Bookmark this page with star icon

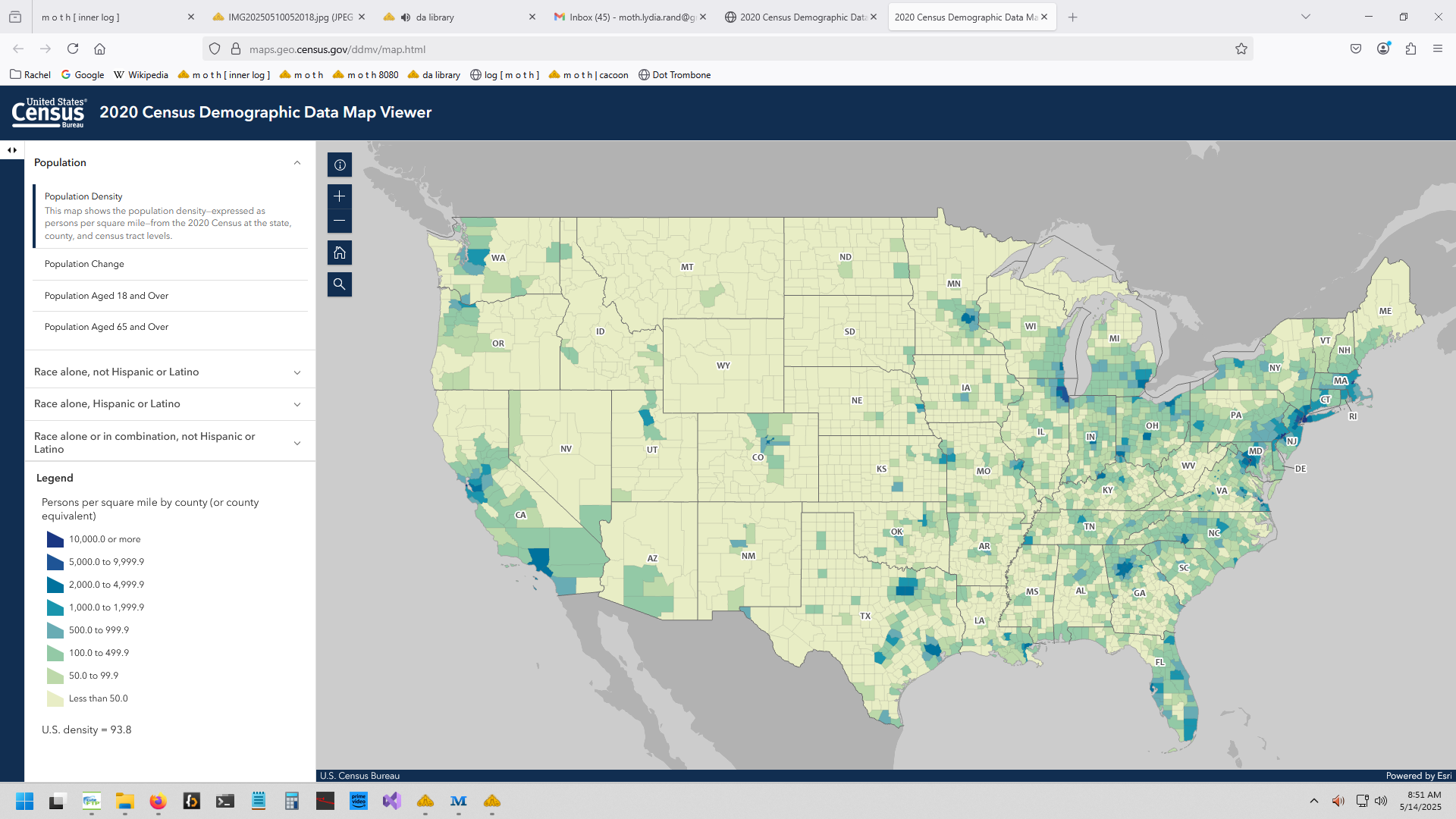[x=1241, y=49]
